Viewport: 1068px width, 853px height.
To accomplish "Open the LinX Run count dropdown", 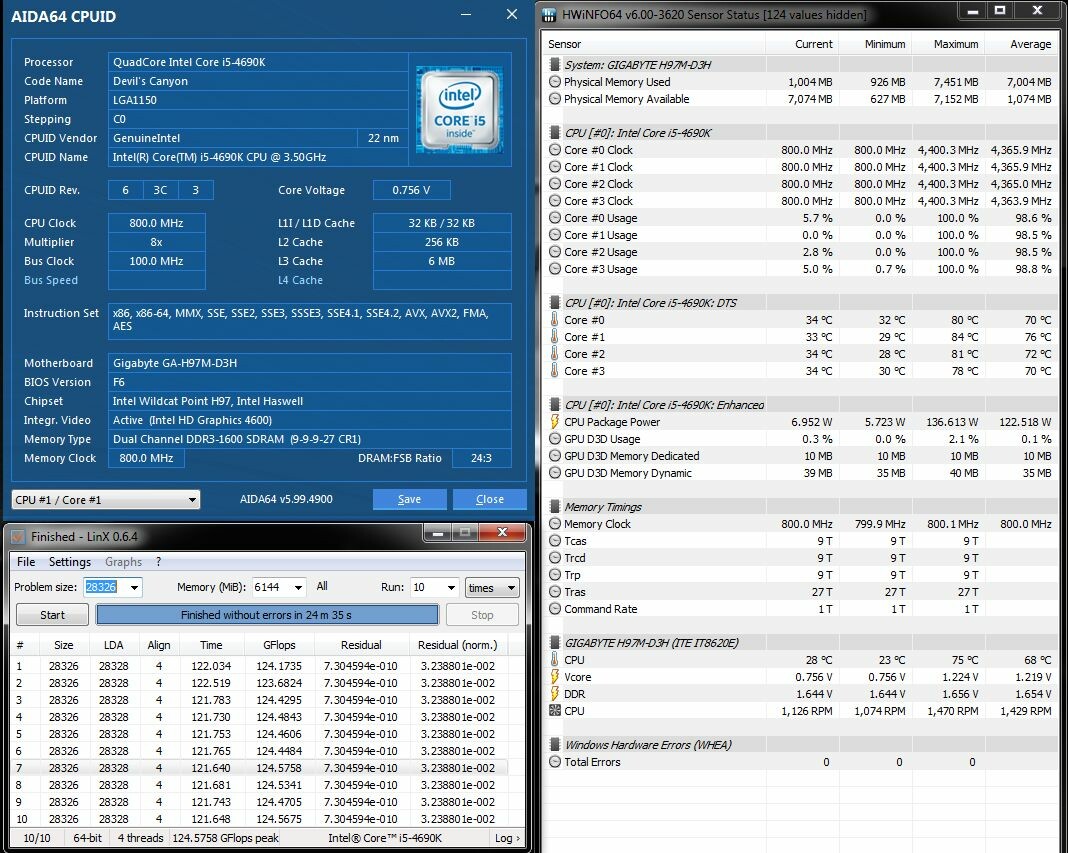I will click(450, 587).
